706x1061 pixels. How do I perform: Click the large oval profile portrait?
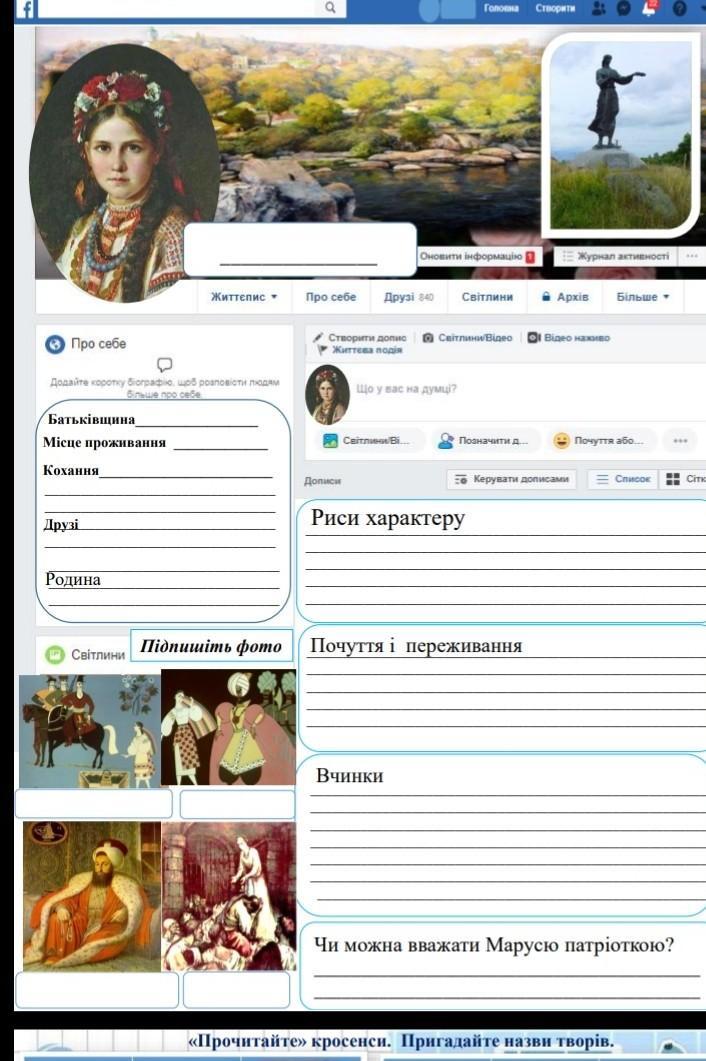tap(125, 172)
